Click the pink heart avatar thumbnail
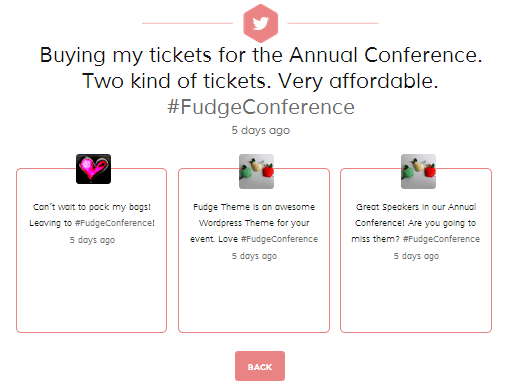The image size is (521, 391). (x=93, y=169)
